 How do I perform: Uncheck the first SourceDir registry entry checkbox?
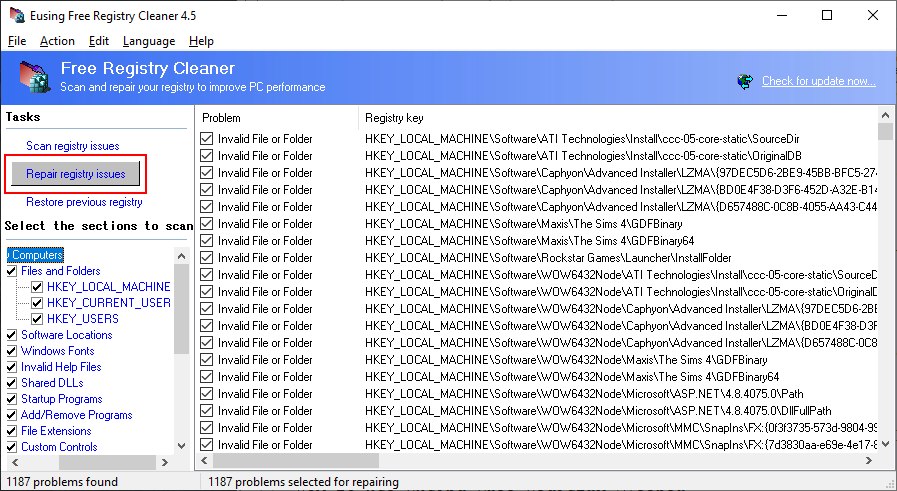[x=207, y=139]
